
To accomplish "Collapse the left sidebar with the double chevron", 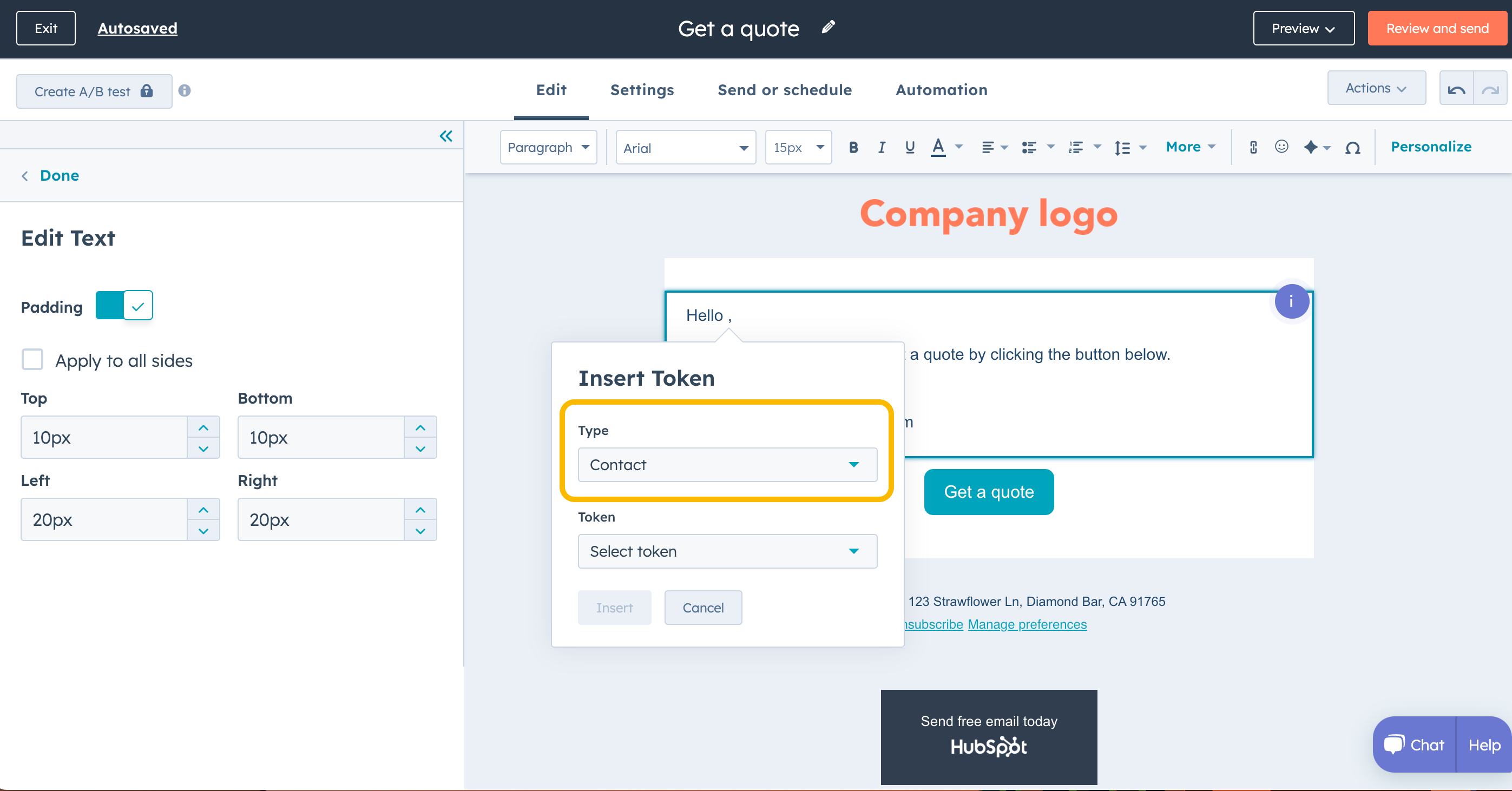I will click(446, 136).
